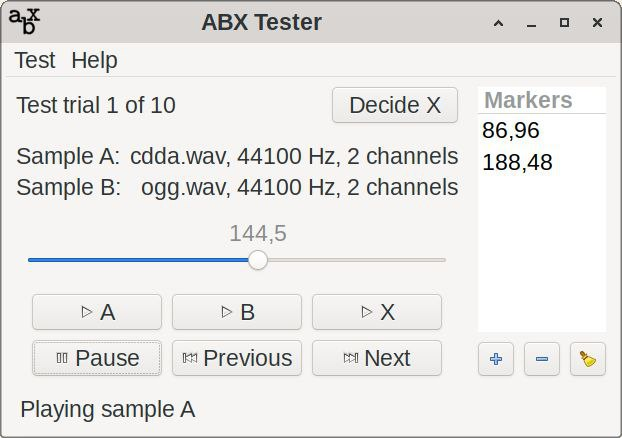Click the playback position slider handle
Image resolution: width=622 pixels, height=438 pixels.
(x=258, y=260)
